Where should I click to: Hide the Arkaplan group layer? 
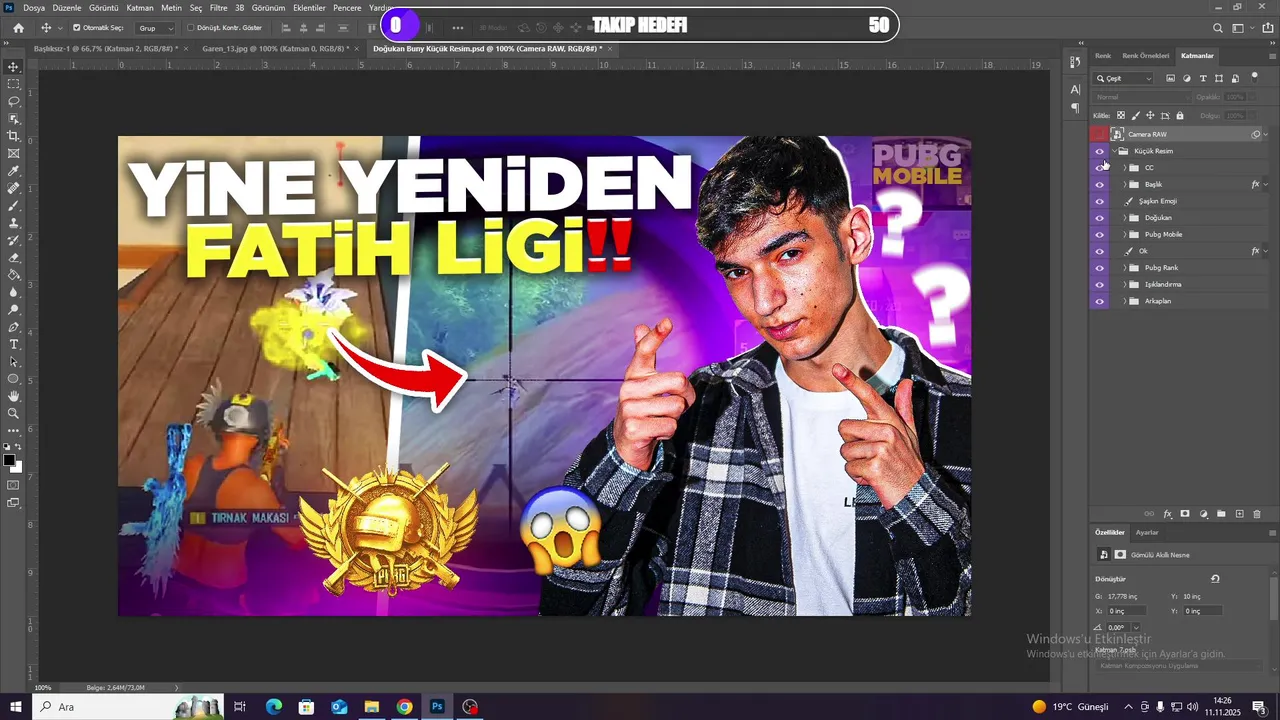(x=1100, y=301)
